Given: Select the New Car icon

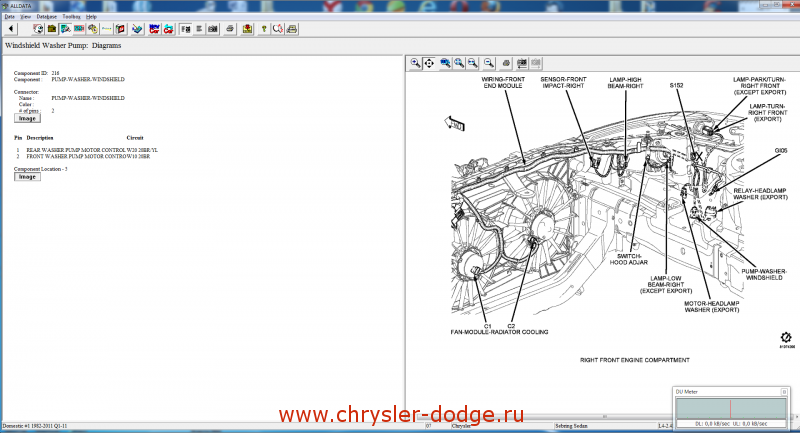Looking at the screenshot, I should [154, 29].
